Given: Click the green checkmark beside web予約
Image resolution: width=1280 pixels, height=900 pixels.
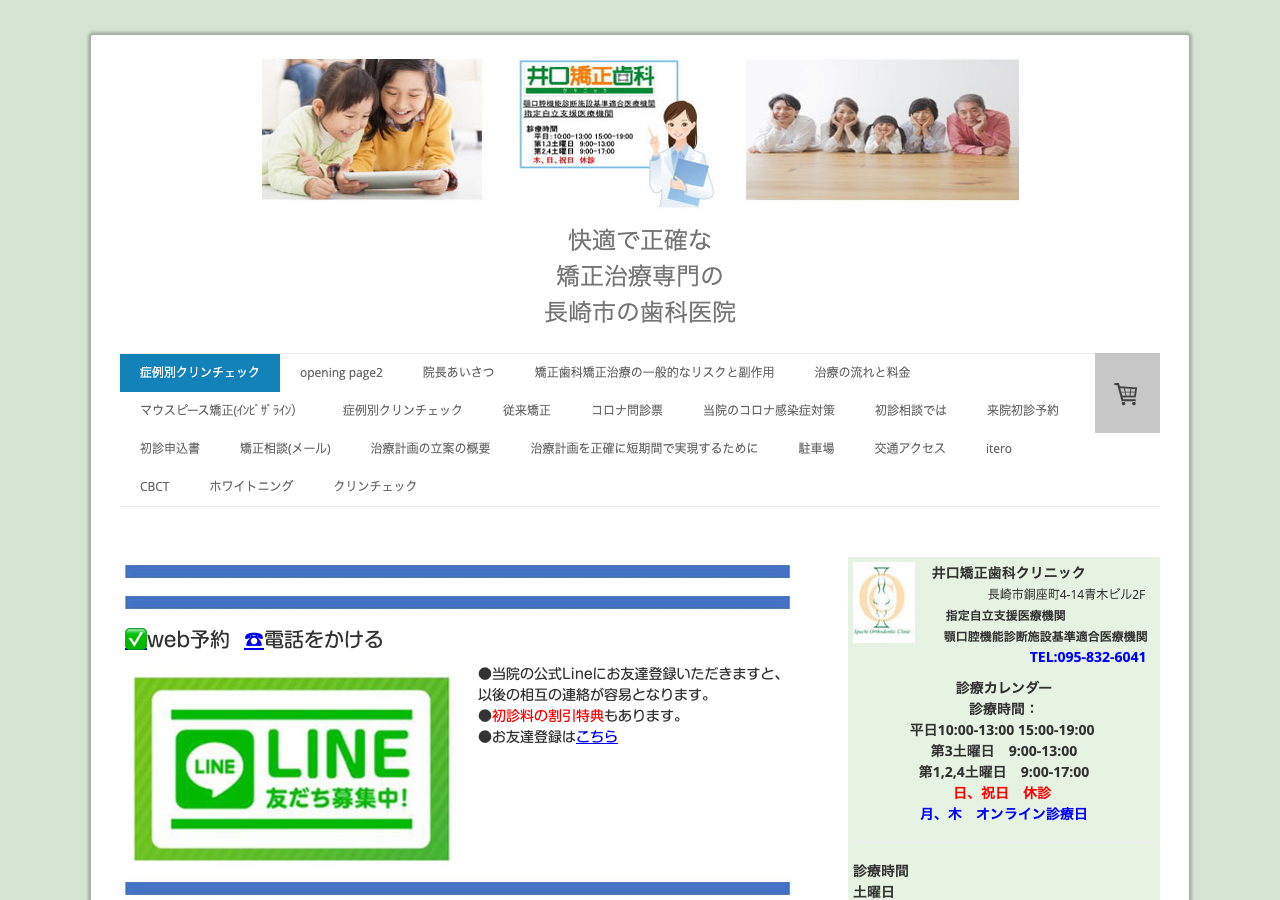Looking at the screenshot, I should coord(136,639).
